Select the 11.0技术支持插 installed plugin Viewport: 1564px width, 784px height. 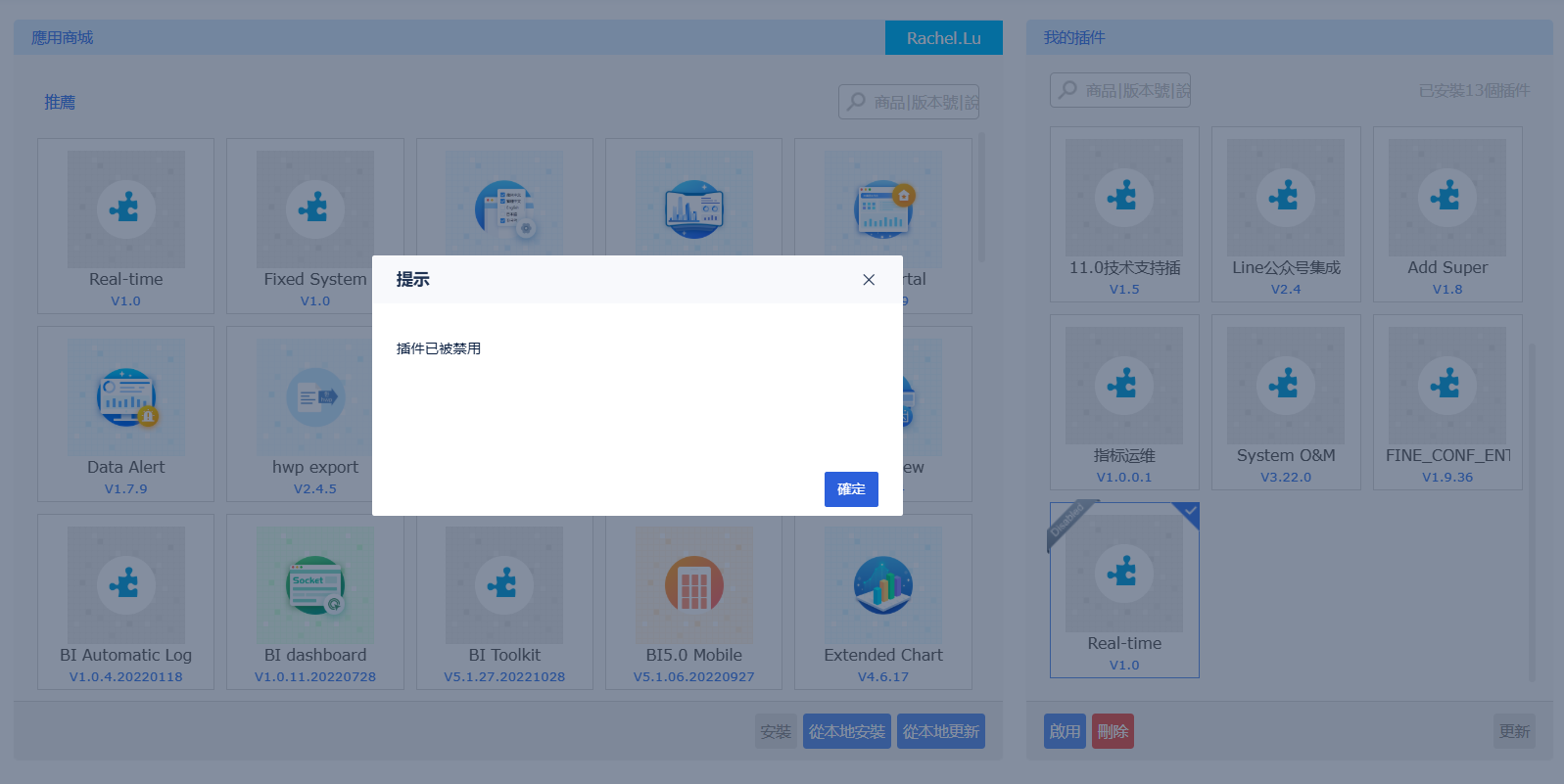coord(1124,214)
